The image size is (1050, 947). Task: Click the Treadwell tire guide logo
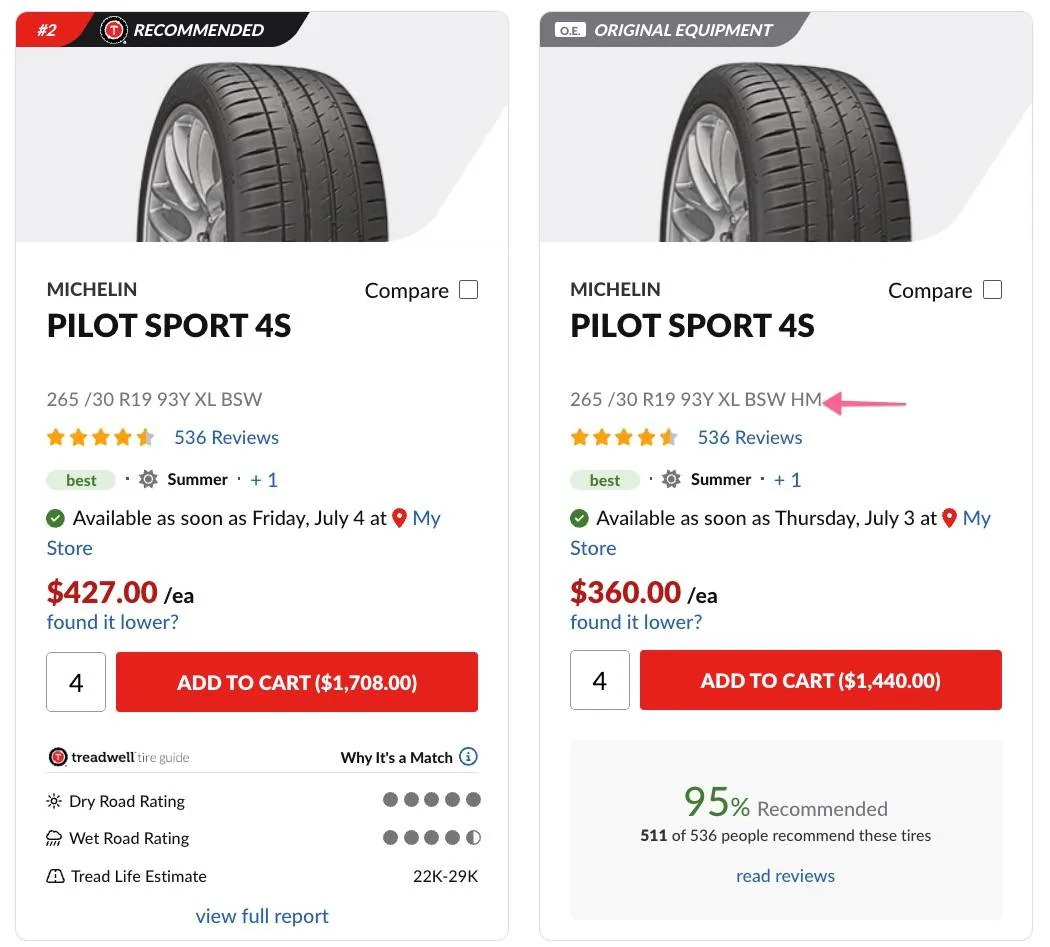click(118, 757)
